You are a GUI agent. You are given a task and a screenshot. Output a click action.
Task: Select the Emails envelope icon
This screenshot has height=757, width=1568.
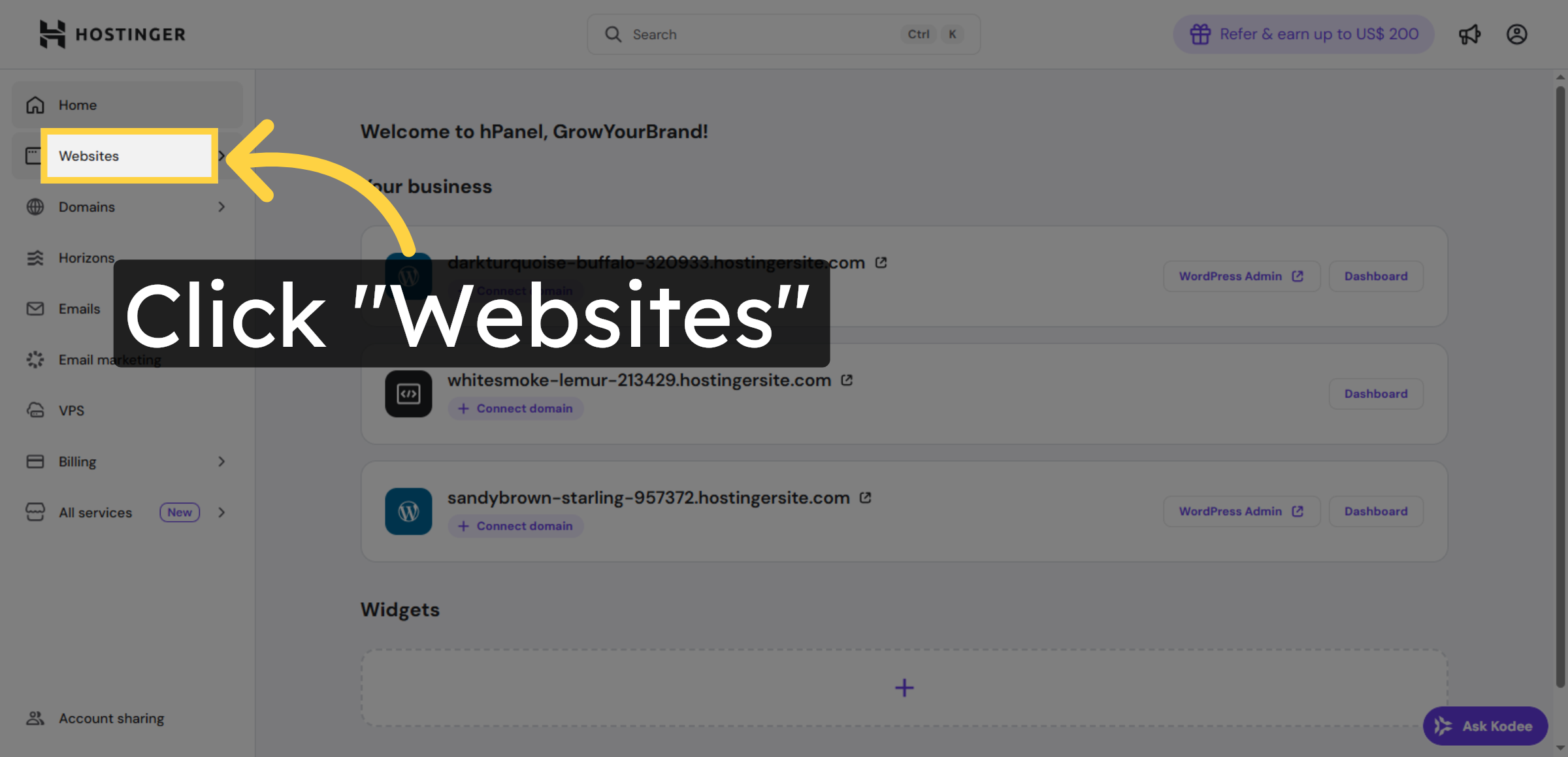pos(35,308)
